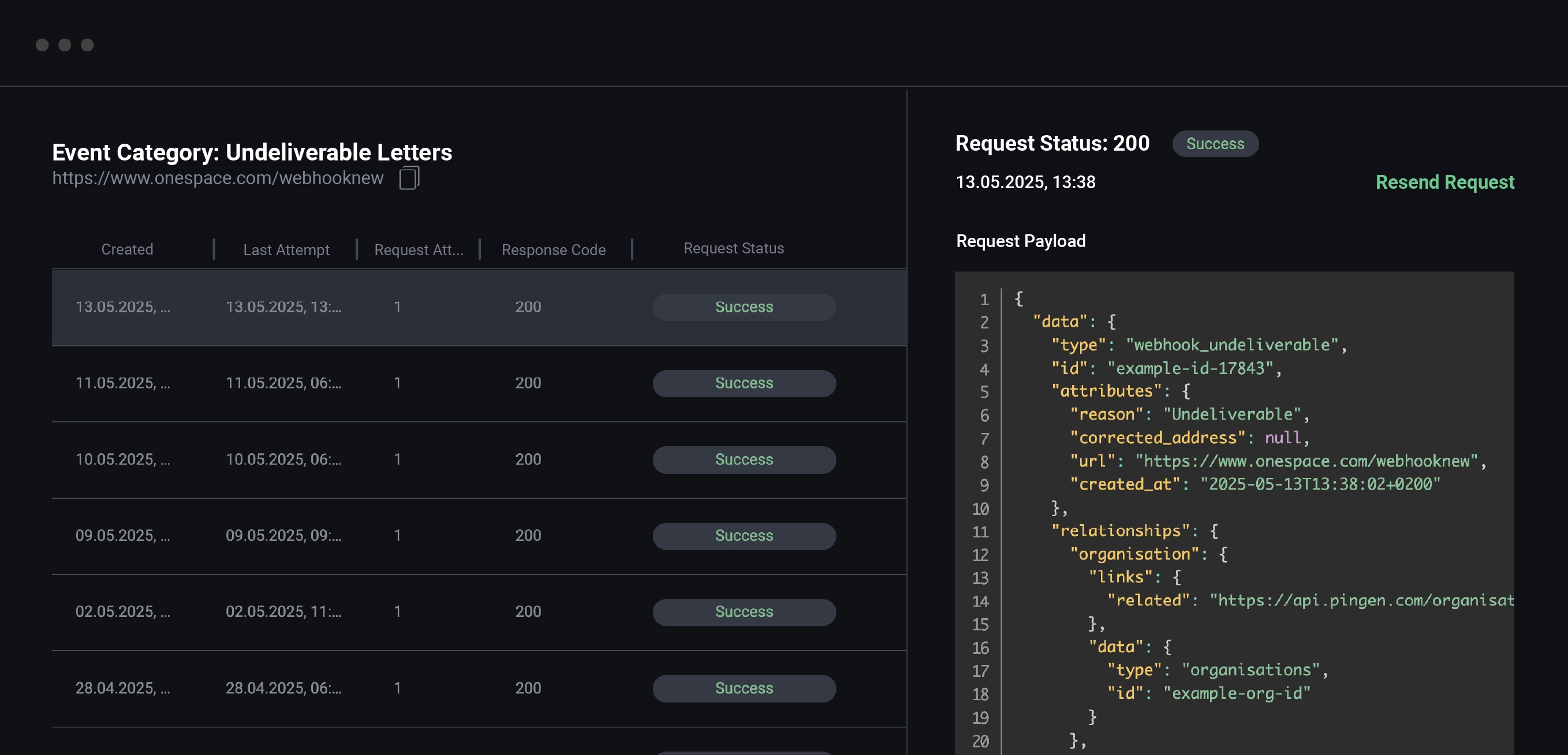Click the middle window control dot
Image resolution: width=1568 pixels, height=755 pixels.
pos(65,44)
